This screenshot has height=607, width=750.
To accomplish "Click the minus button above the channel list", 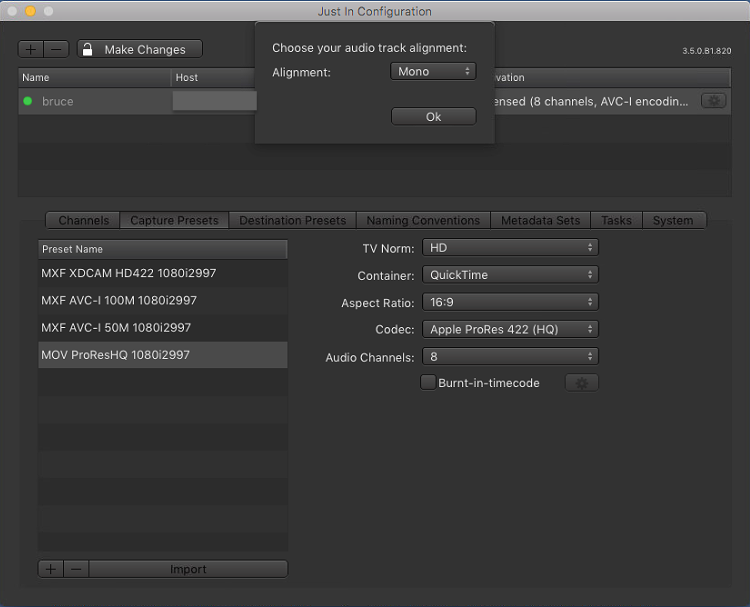I will 56,49.
